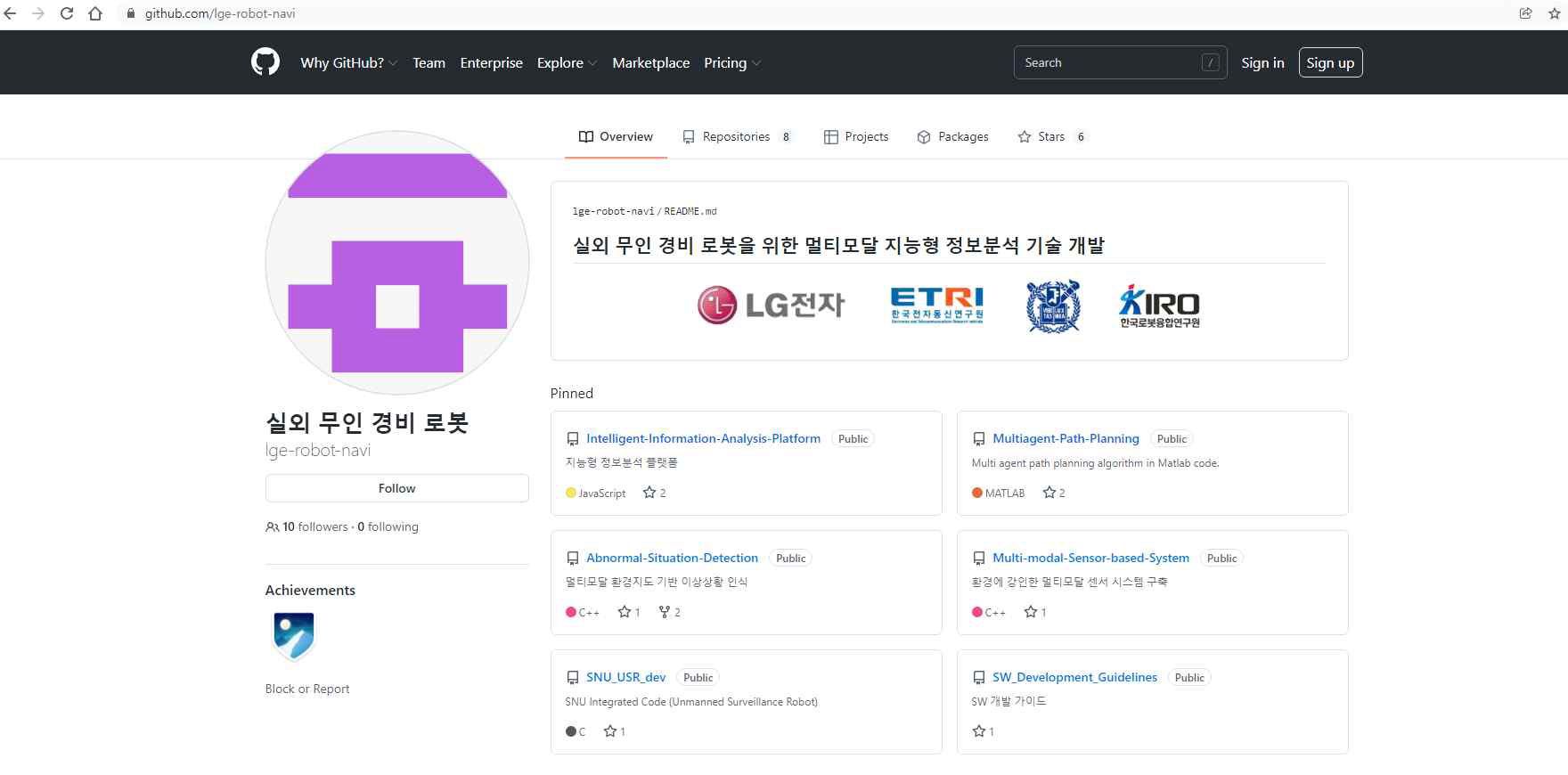This screenshot has height=775, width=1568.
Task: Bookmark this page with the star icon
Action: tap(1555, 13)
